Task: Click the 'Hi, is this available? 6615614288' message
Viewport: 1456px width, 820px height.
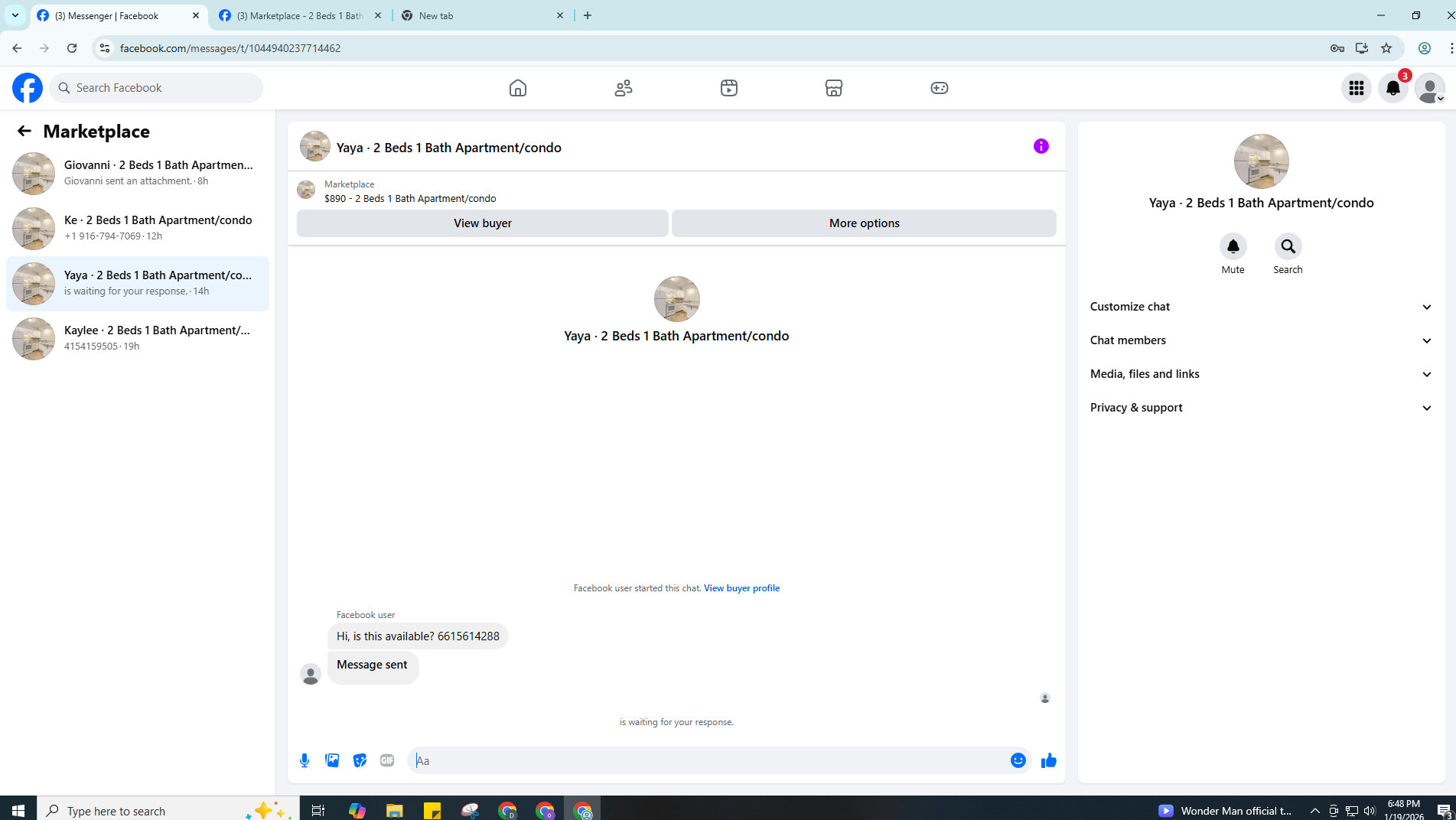Action: [x=418, y=636]
